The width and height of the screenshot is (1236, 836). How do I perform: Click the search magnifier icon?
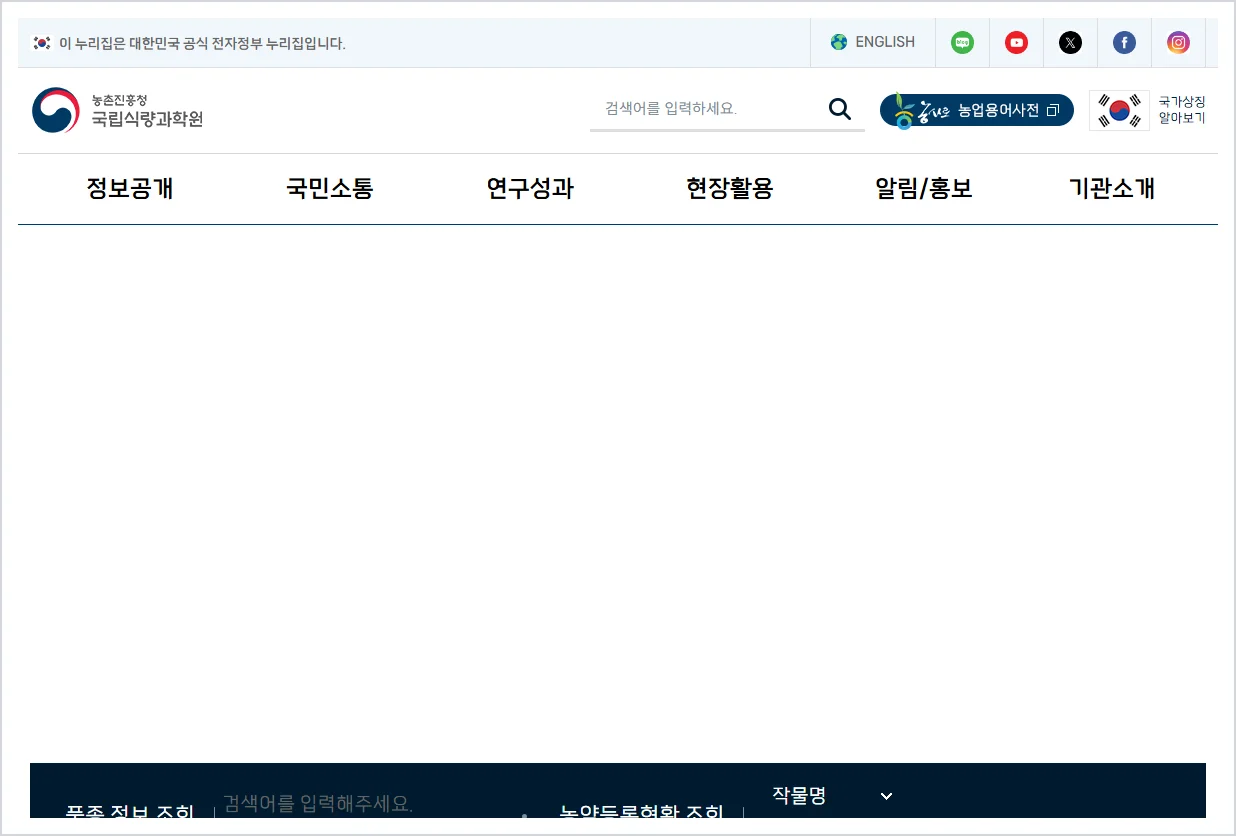(x=840, y=109)
